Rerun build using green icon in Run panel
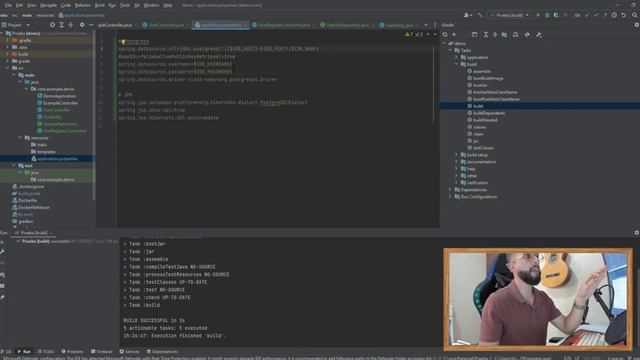This screenshot has height=360, width=640. 2,242
